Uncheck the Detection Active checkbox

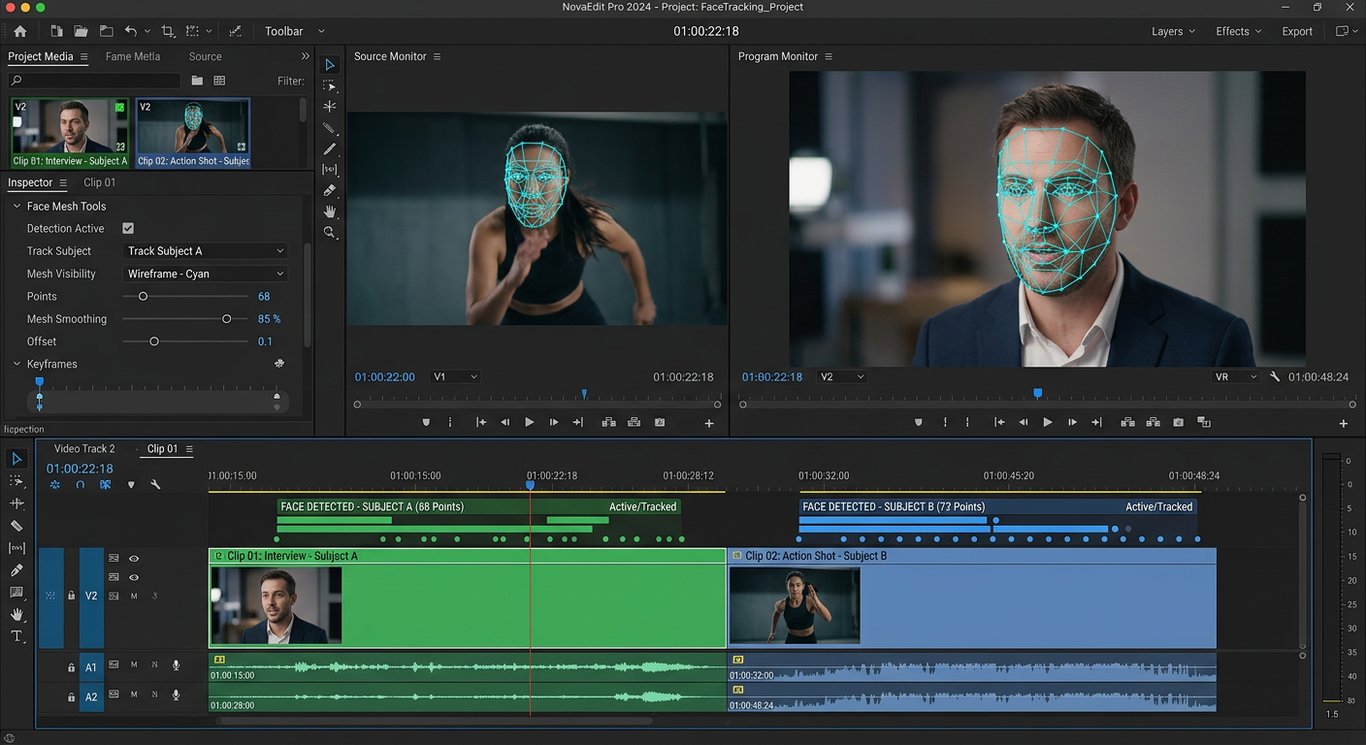click(x=128, y=229)
